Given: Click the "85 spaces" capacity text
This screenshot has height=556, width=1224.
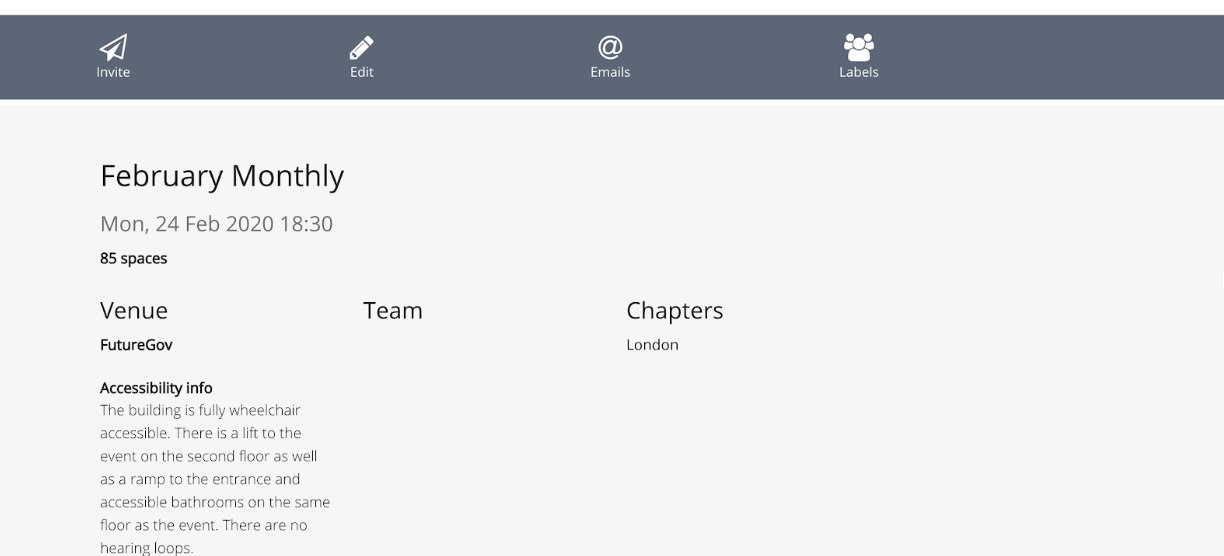Looking at the screenshot, I should (x=133, y=258).
